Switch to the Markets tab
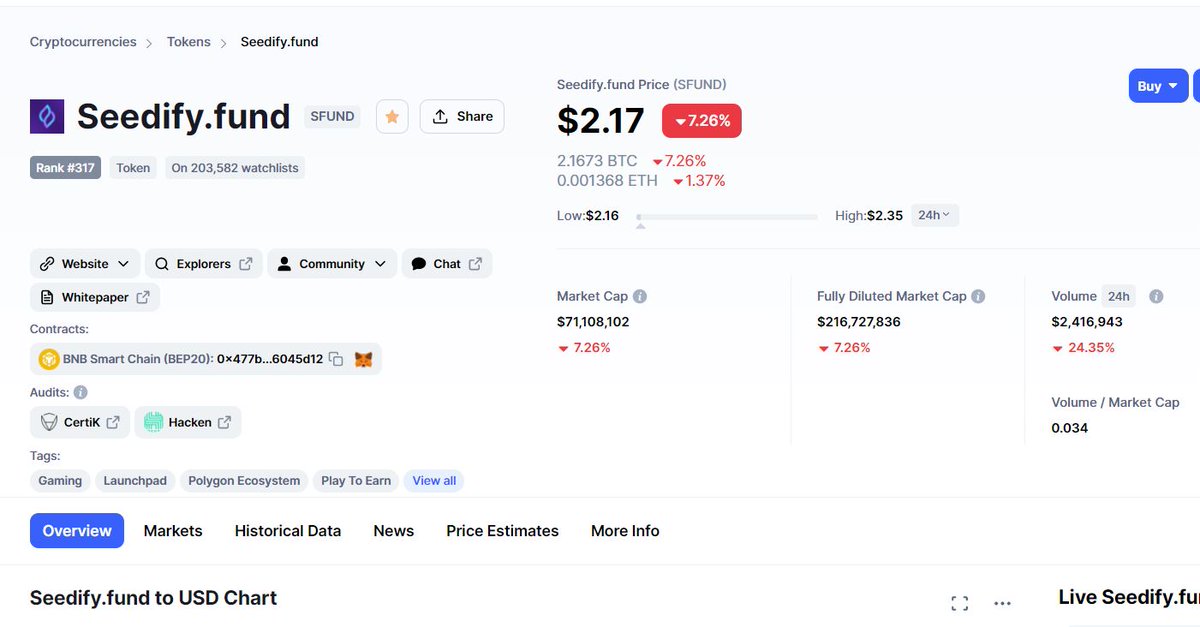This screenshot has width=1200, height=627. (173, 531)
